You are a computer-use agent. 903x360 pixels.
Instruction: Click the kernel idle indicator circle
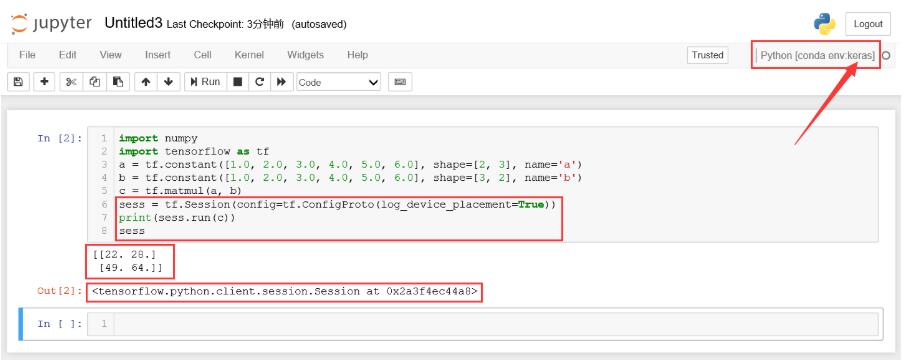click(886, 55)
